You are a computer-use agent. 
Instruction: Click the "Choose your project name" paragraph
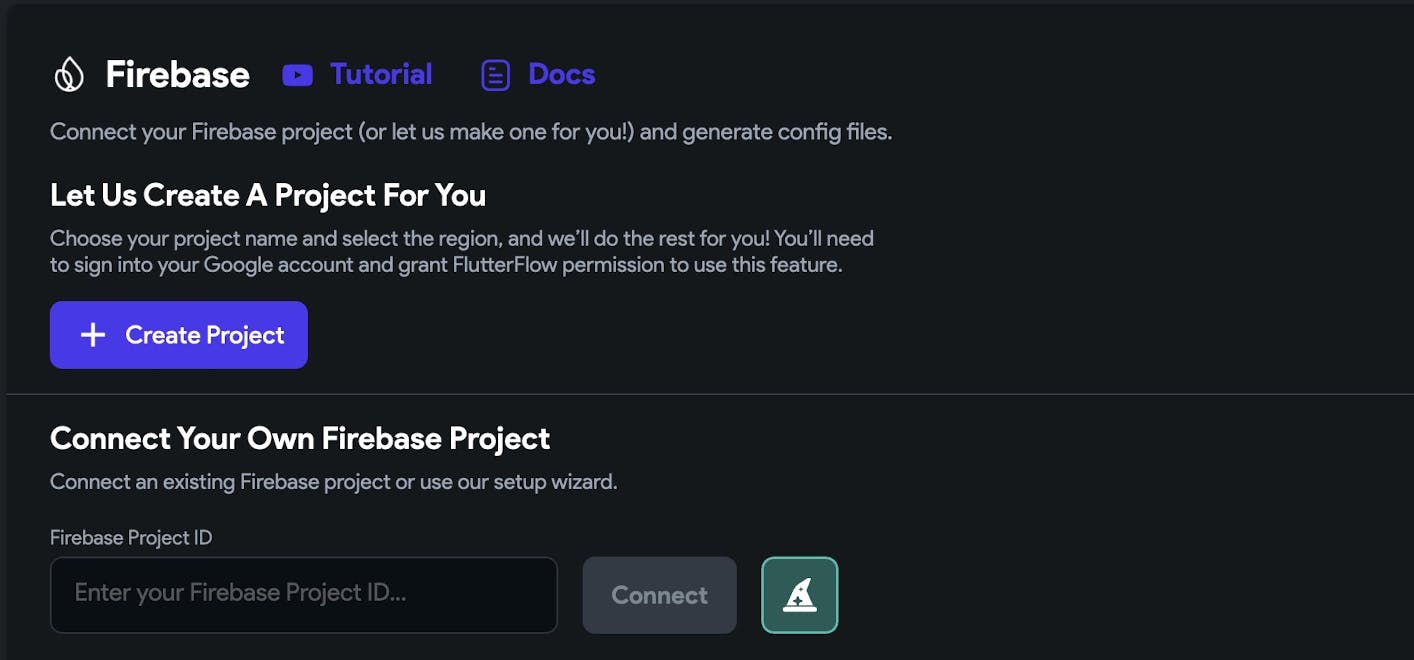point(461,252)
